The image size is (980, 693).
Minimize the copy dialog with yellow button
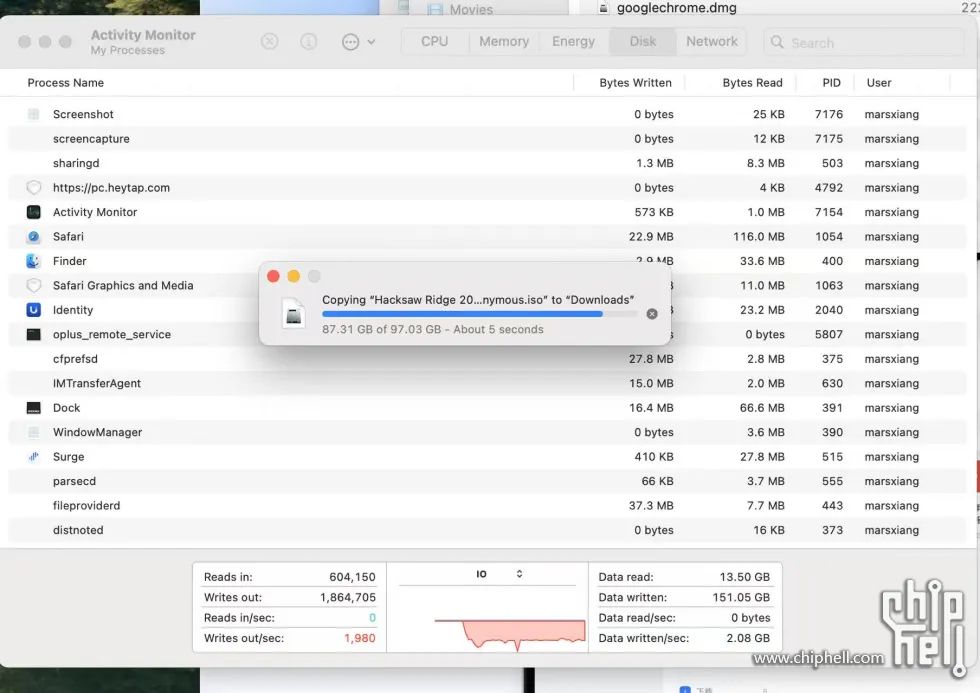pyautogui.click(x=294, y=276)
